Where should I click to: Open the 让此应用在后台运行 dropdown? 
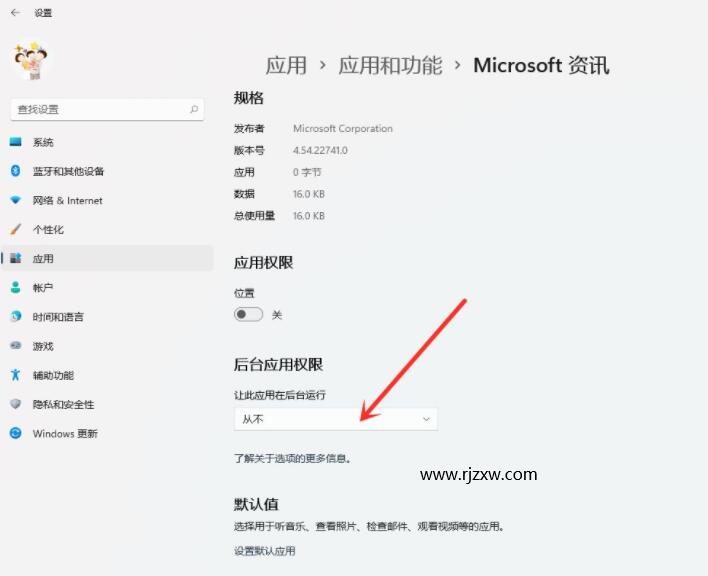click(335, 419)
